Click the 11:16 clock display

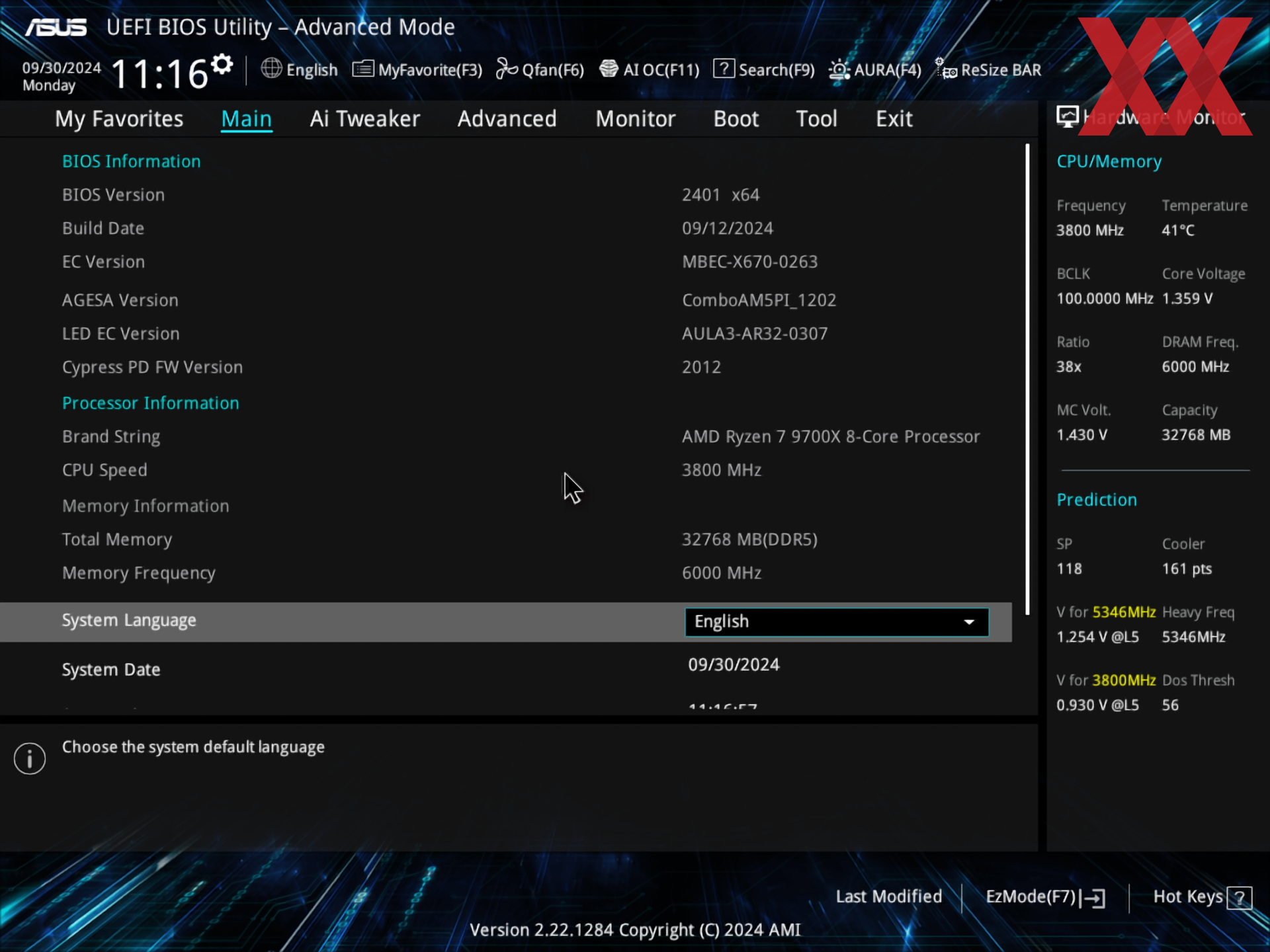tap(159, 73)
